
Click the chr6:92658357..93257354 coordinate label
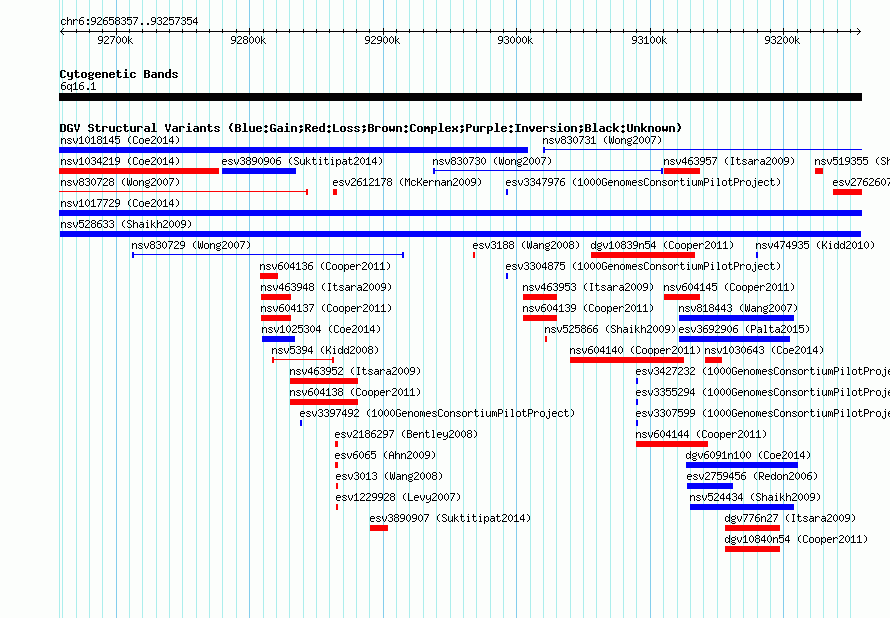tap(129, 21)
